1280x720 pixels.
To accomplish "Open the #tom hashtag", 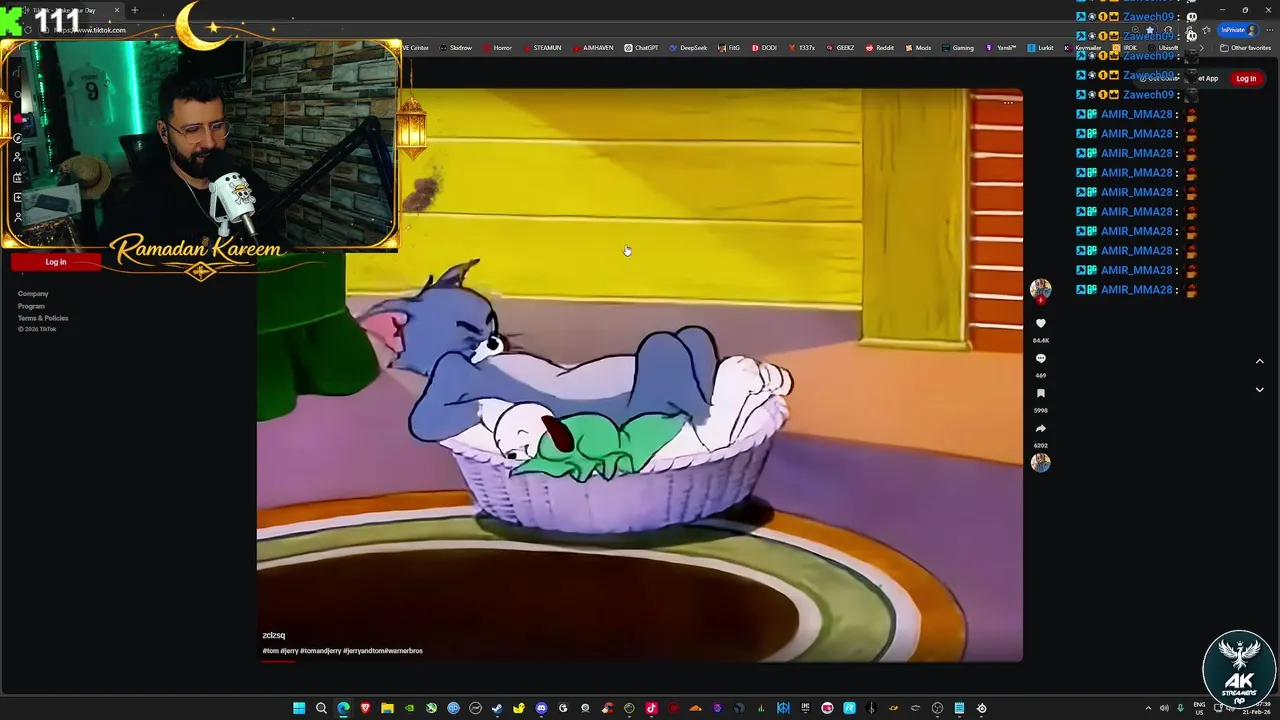I will 270,651.
